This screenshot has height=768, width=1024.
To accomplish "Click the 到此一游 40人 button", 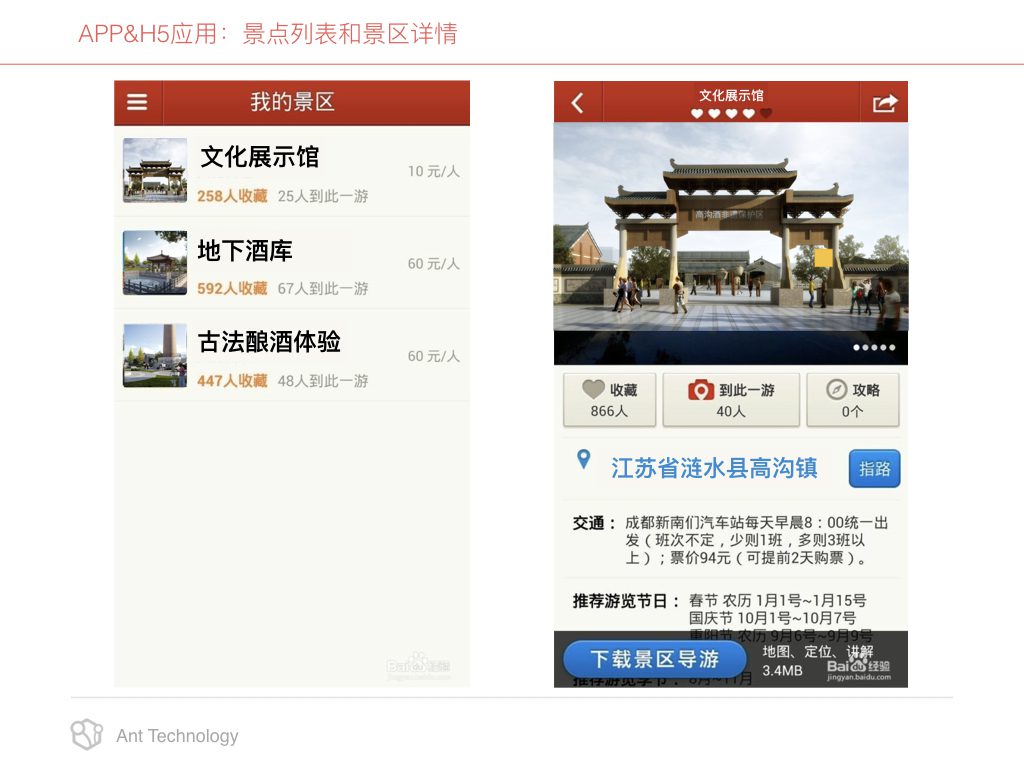I will (x=731, y=400).
